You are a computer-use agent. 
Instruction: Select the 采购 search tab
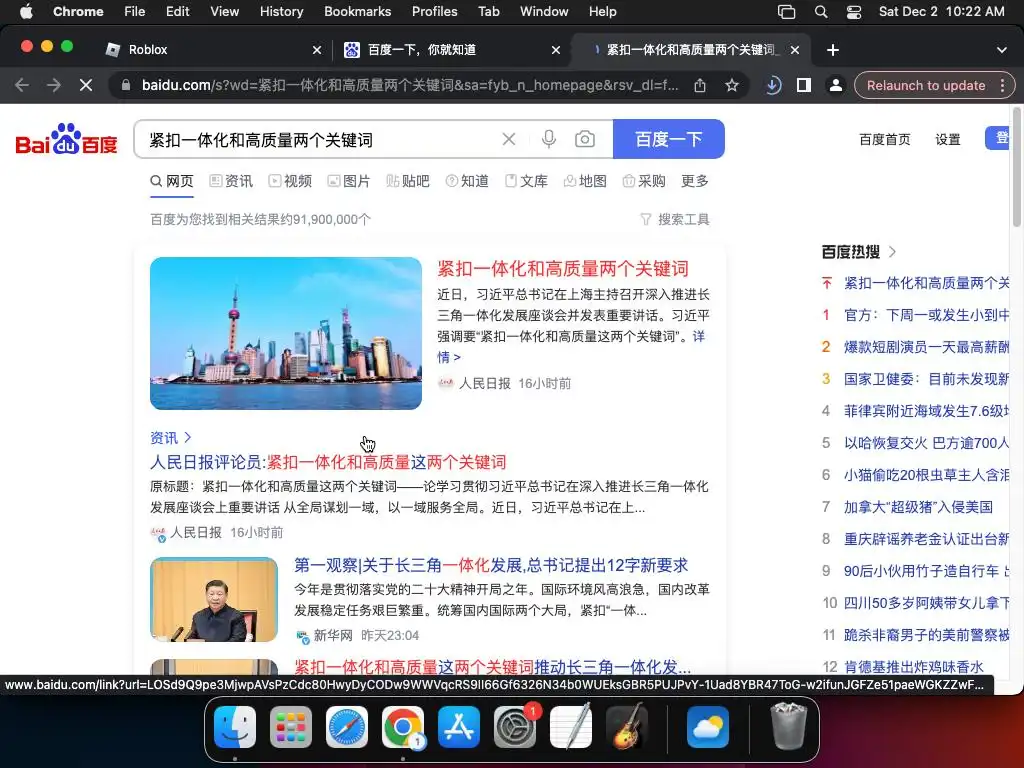(x=644, y=181)
